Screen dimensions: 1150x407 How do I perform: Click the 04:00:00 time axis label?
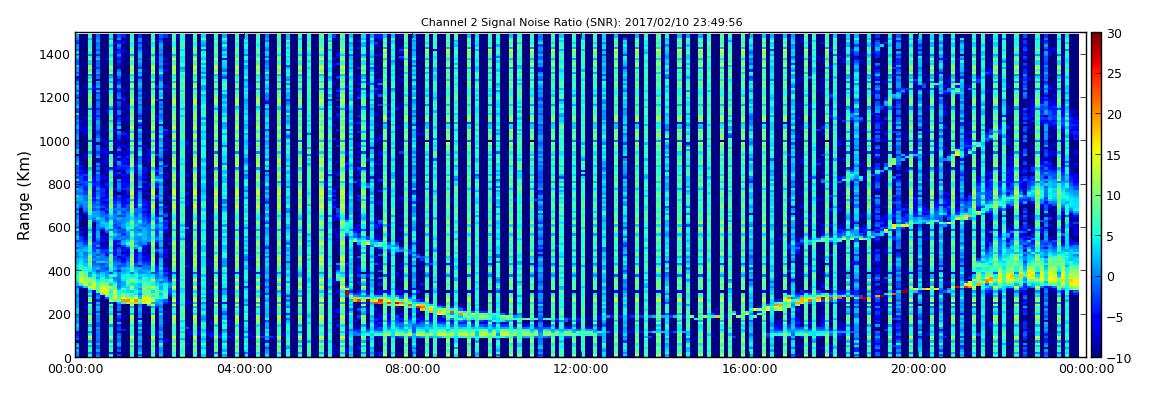[x=243, y=370]
